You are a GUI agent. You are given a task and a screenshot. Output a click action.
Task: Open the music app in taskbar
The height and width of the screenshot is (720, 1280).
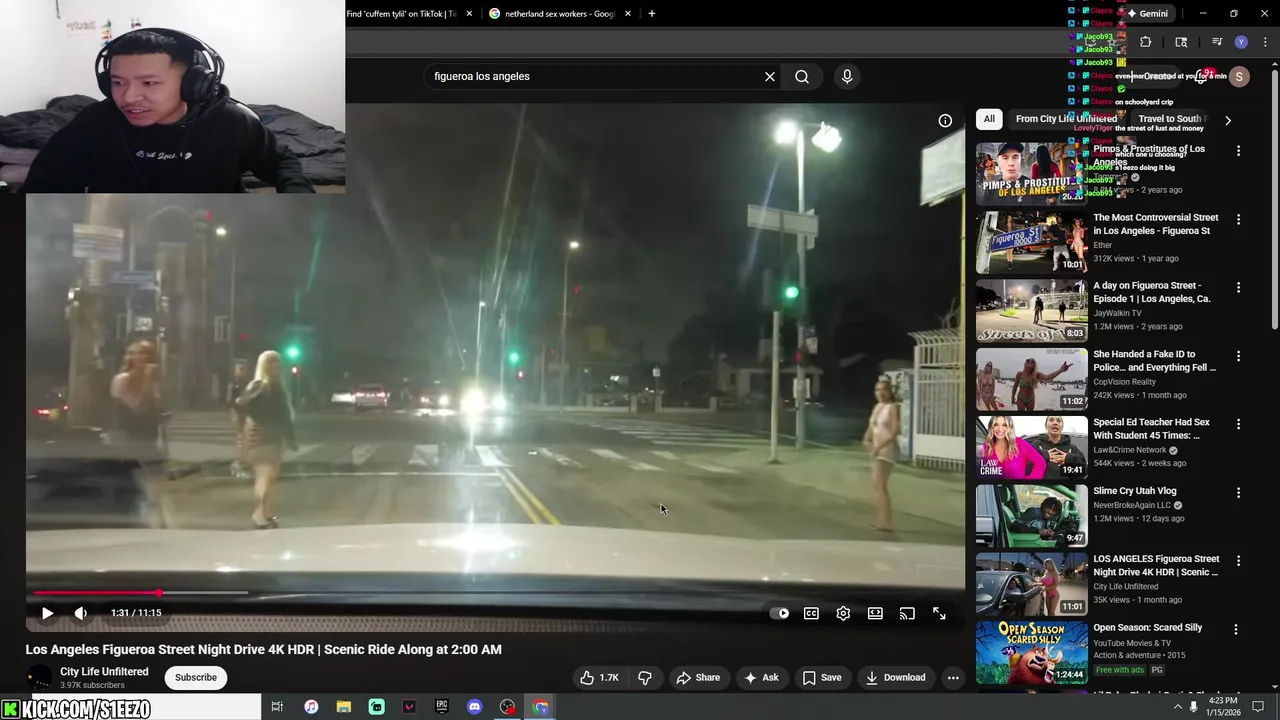tap(311, 707)
